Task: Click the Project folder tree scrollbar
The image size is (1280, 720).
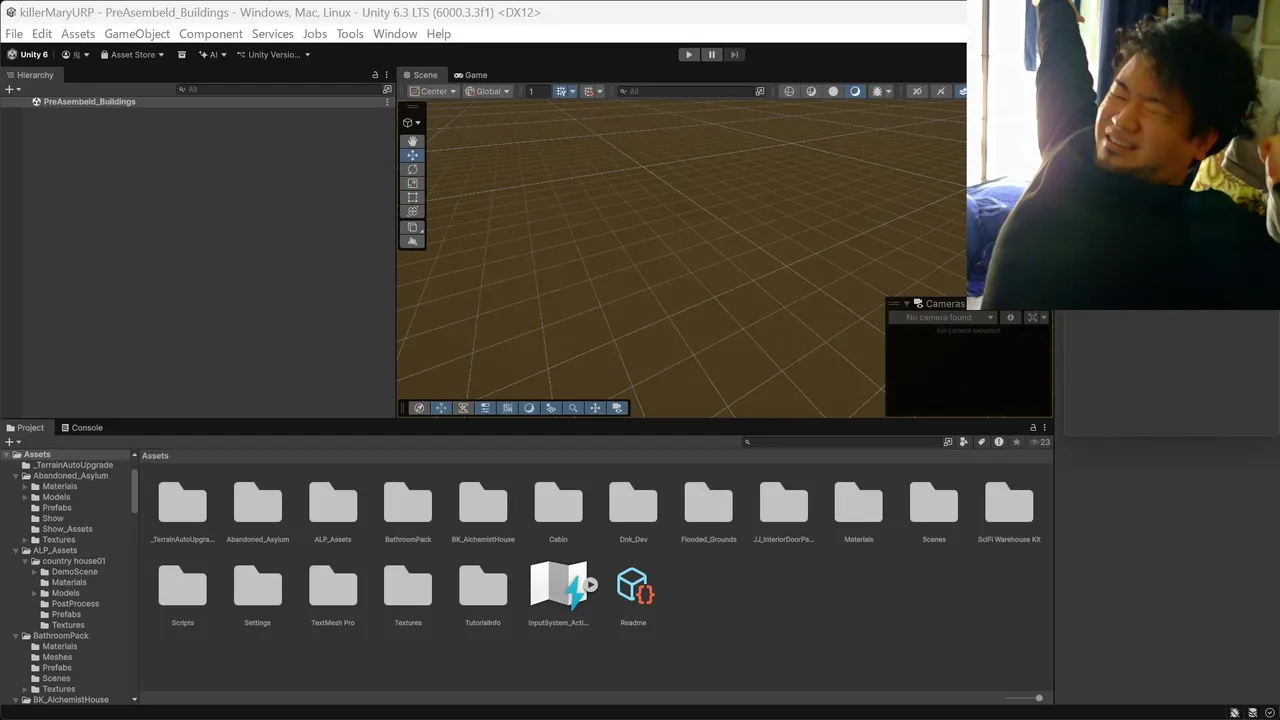Action: click(134, 490)
